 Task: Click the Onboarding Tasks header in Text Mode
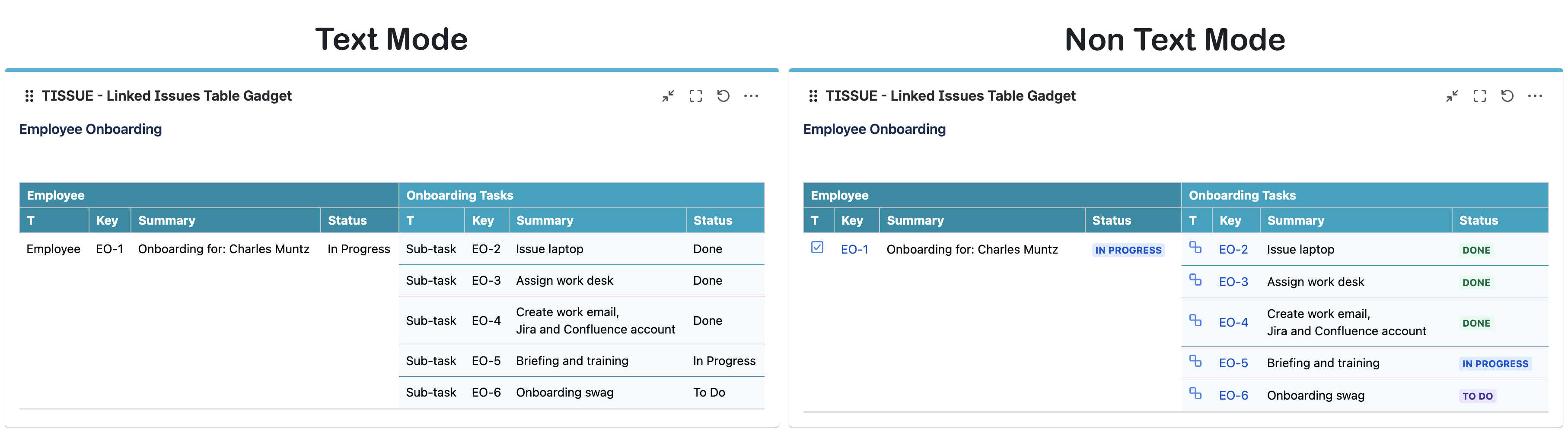click(x=459, y=195)
